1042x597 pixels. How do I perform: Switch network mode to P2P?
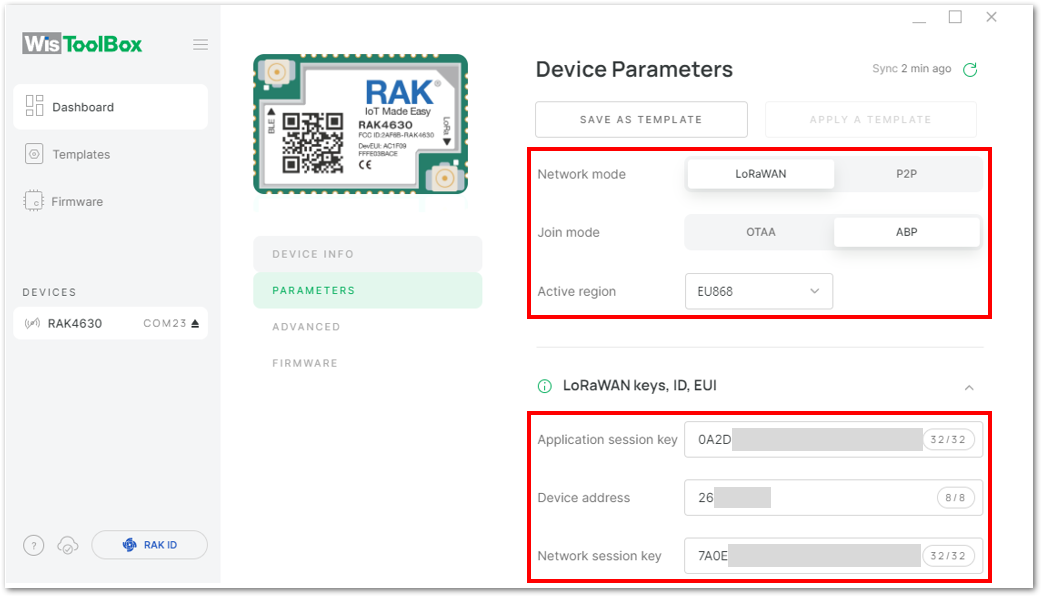(906, 174)
